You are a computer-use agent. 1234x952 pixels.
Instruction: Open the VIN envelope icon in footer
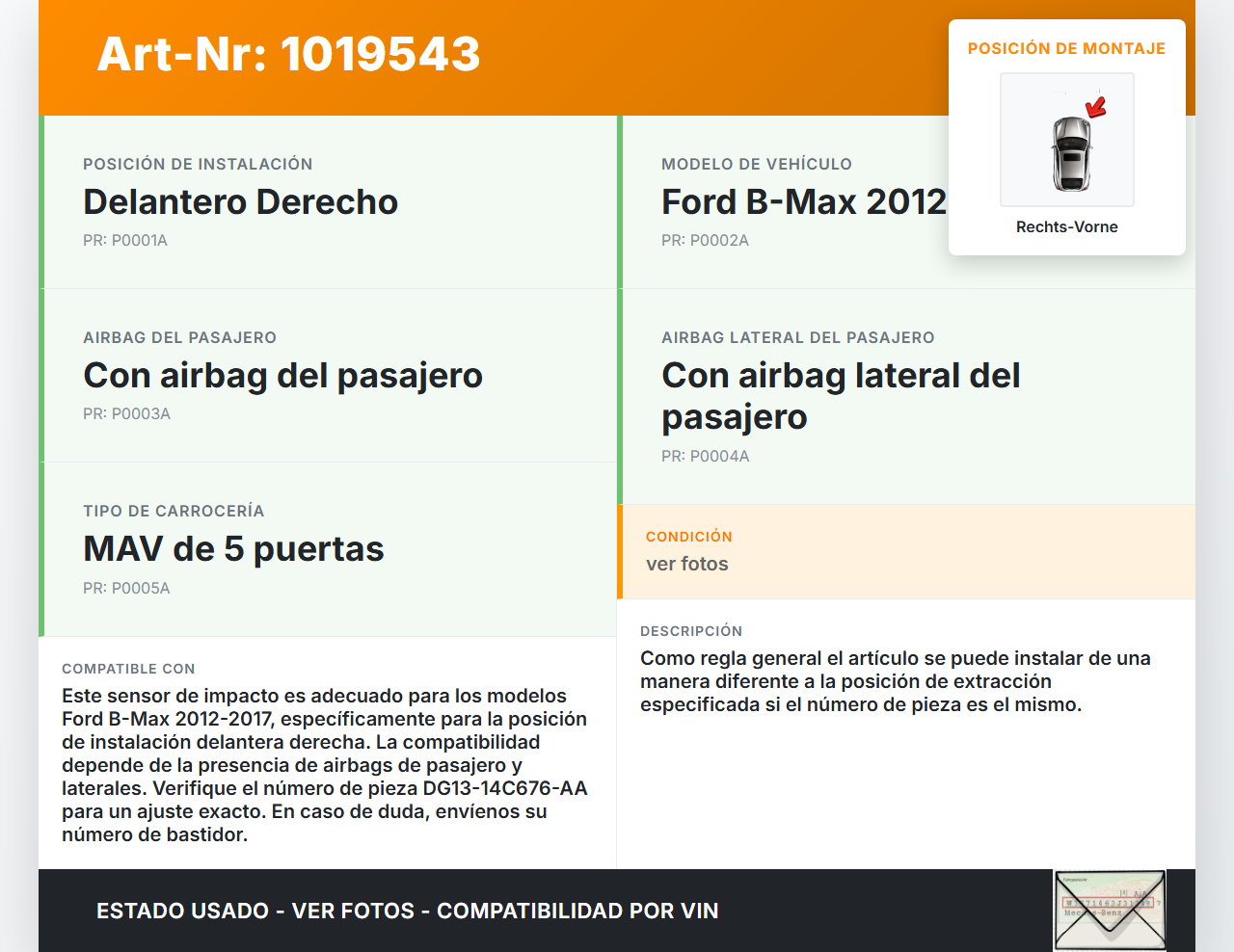pos(1110,911)
